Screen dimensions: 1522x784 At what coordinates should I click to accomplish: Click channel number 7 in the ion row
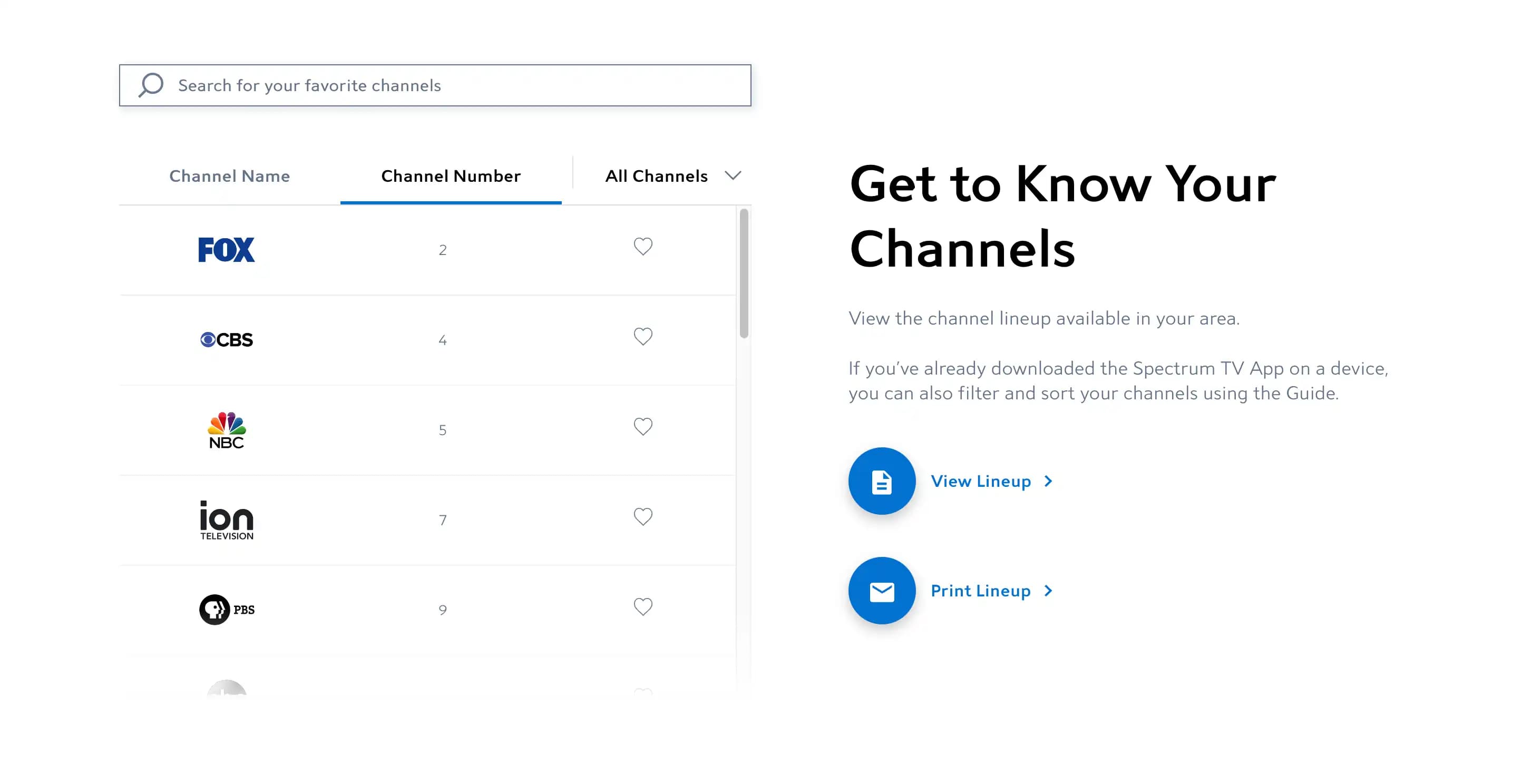443,520
